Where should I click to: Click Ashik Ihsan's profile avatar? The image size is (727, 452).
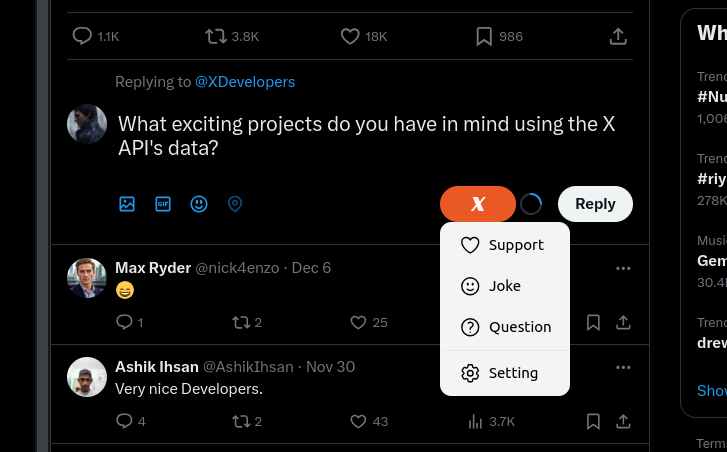(x=87, y=377)
